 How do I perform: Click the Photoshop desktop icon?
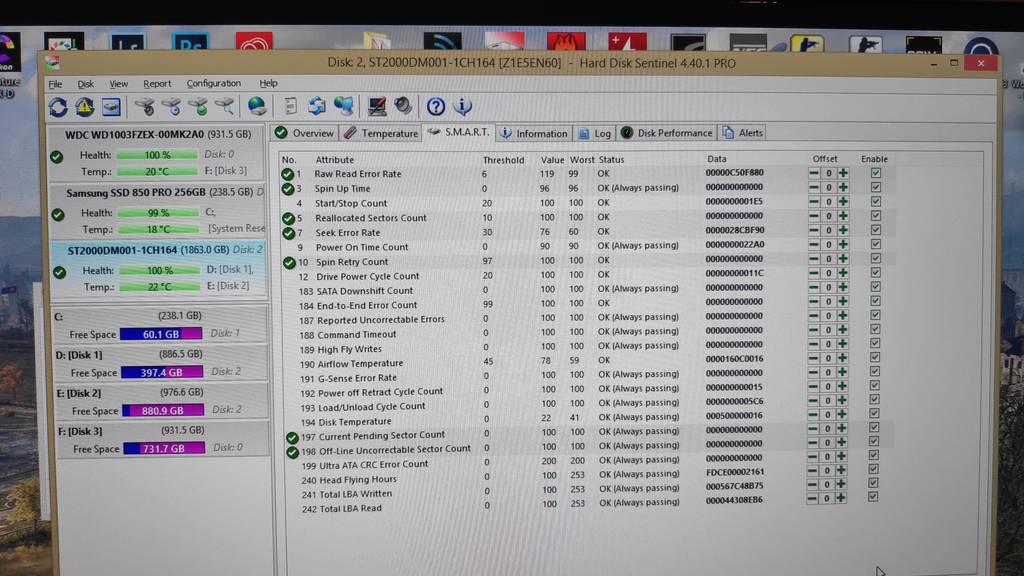click(190, 42)
